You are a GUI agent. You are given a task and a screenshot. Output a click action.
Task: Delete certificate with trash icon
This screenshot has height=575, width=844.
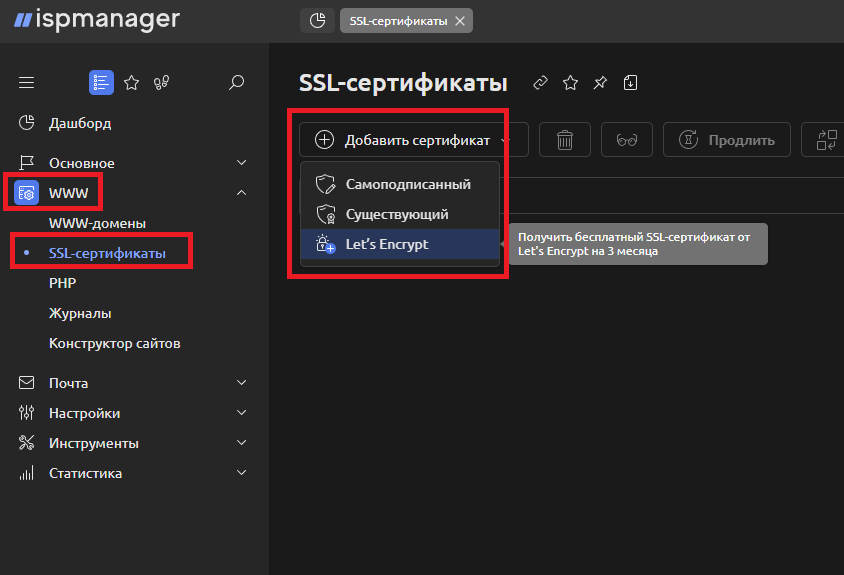(565, 140)
